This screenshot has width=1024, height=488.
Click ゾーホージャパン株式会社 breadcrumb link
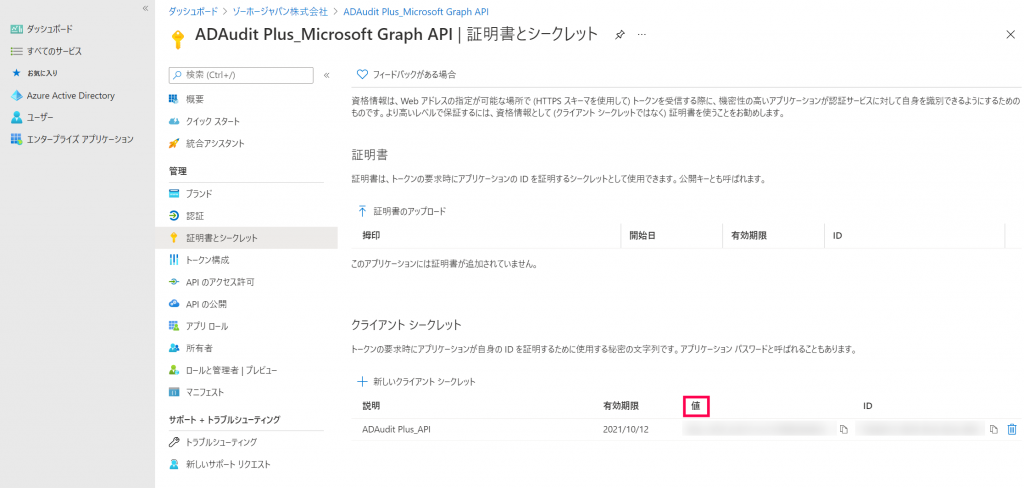tap(279, 11)
